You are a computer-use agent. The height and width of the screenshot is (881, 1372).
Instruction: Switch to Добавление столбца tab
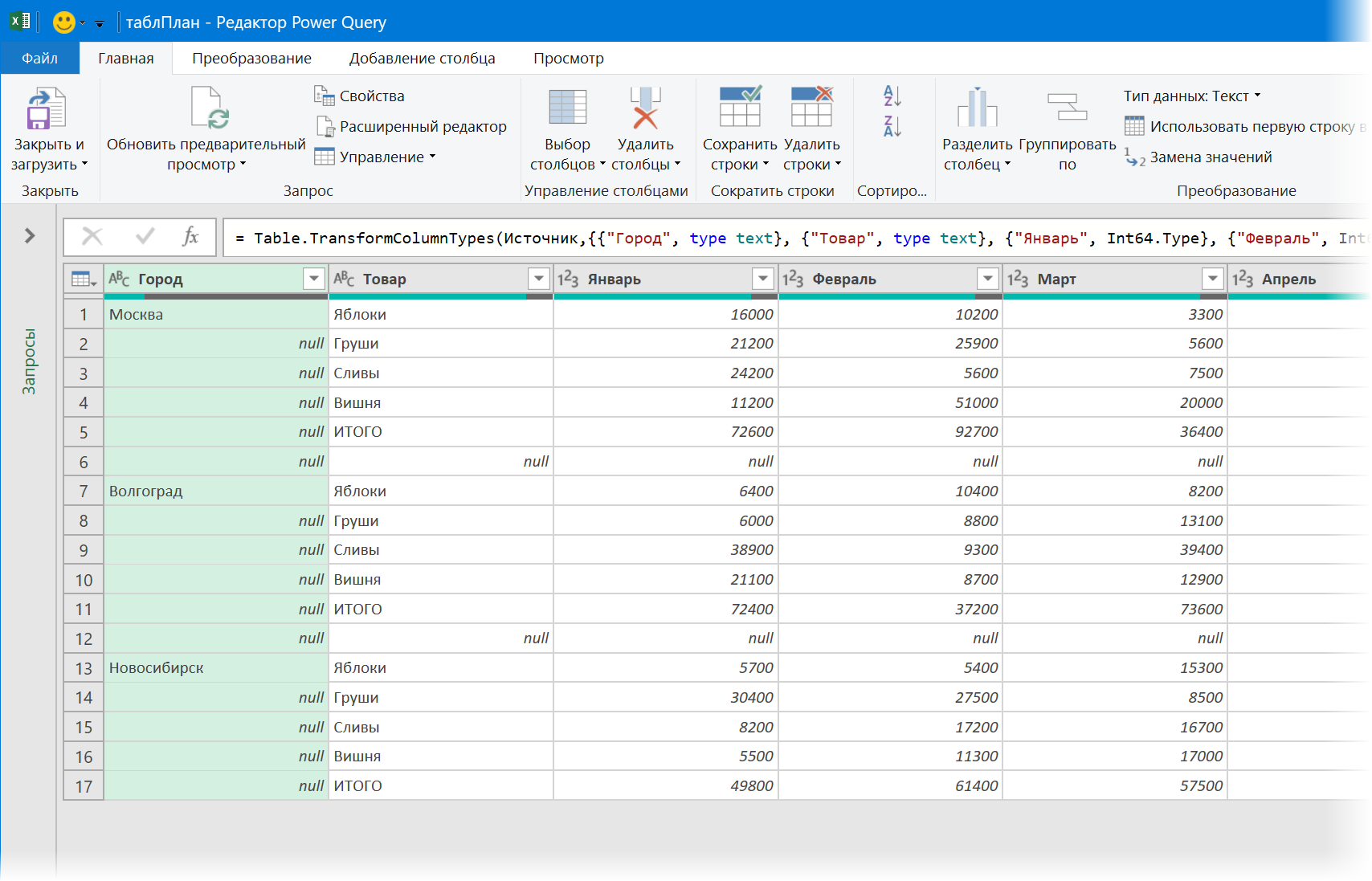422,58
